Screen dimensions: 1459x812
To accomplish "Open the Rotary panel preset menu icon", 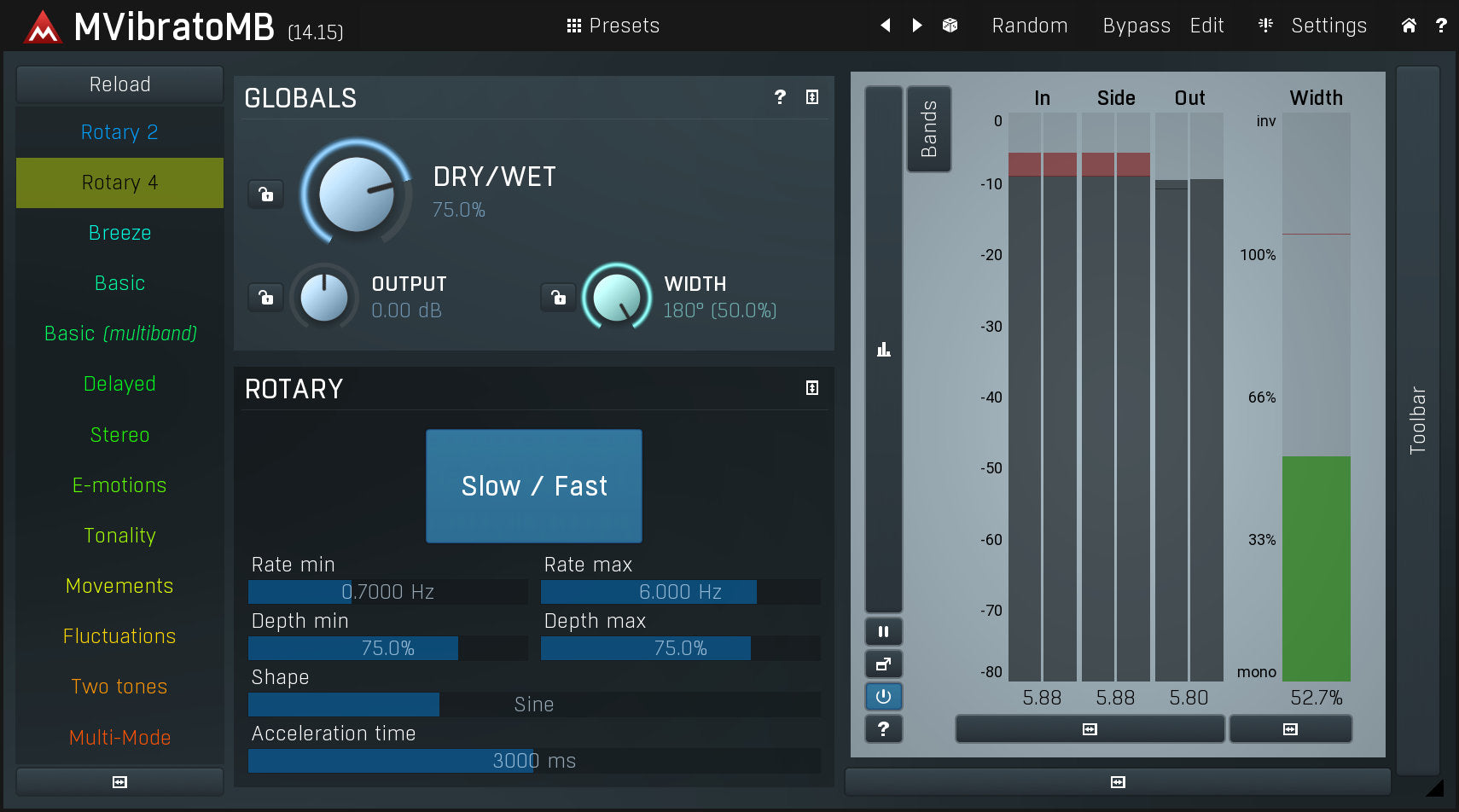I will [x=812, y=388].
